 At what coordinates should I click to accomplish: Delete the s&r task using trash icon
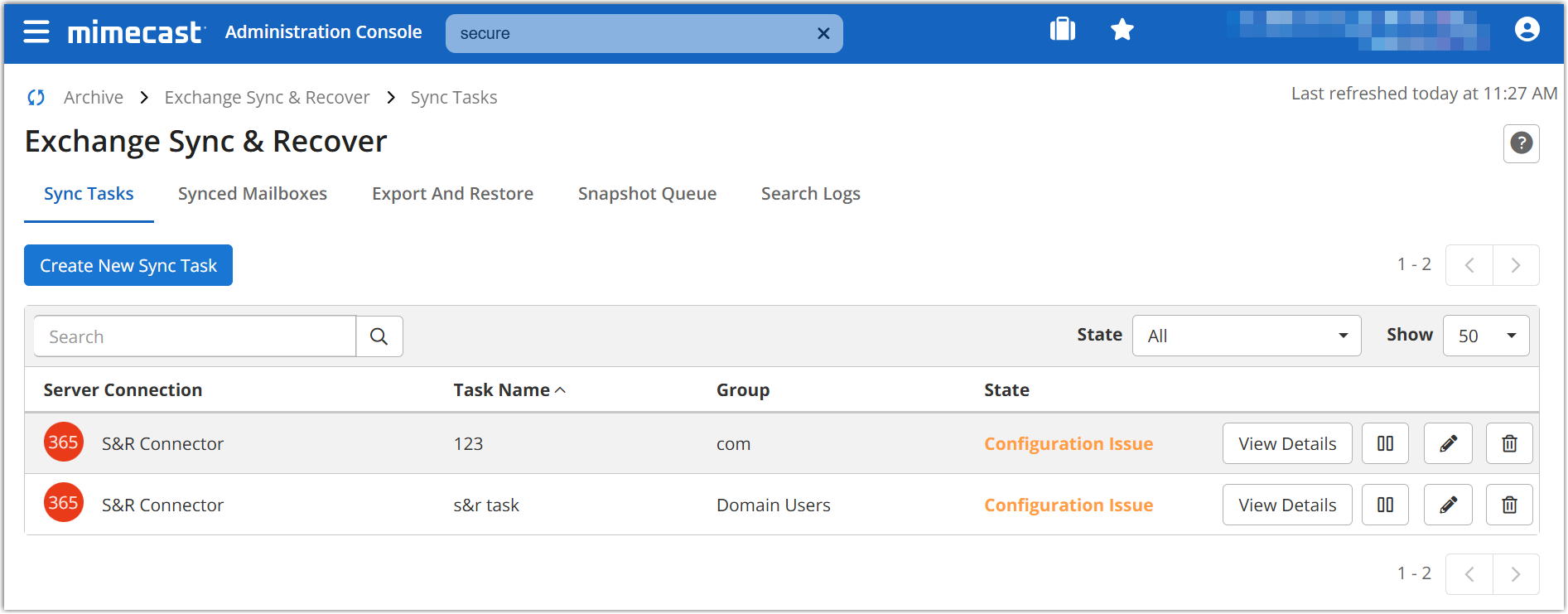pyautogui.click(x=1509, y=505)
